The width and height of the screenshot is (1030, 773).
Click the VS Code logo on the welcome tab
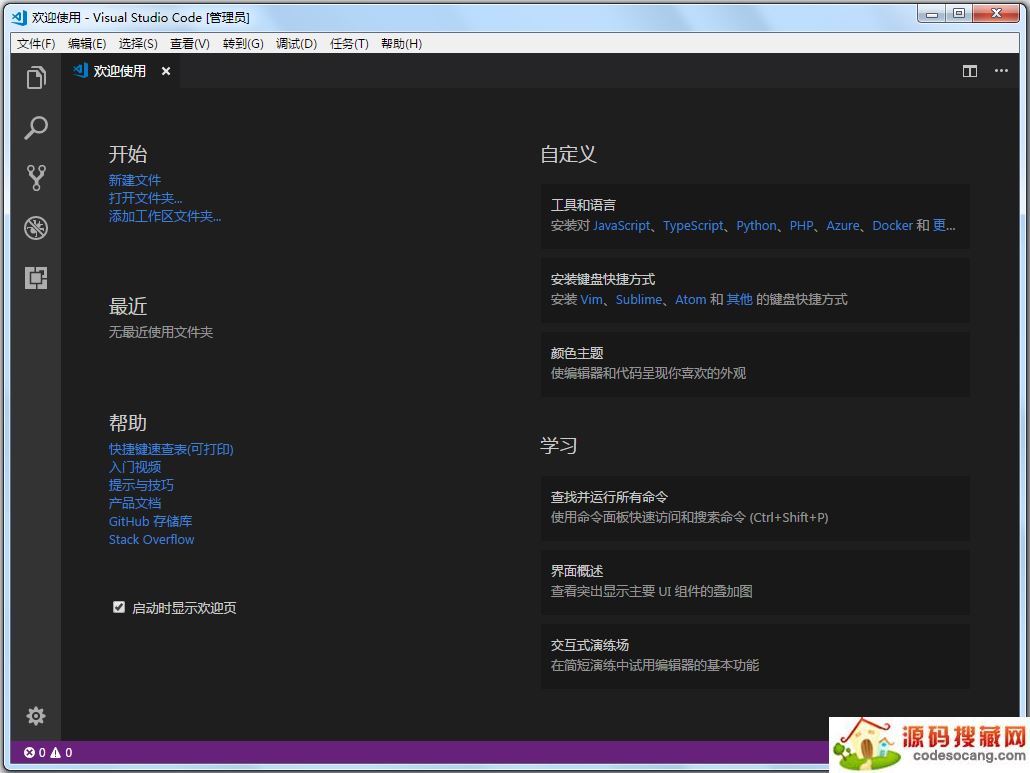pos(79,71)
